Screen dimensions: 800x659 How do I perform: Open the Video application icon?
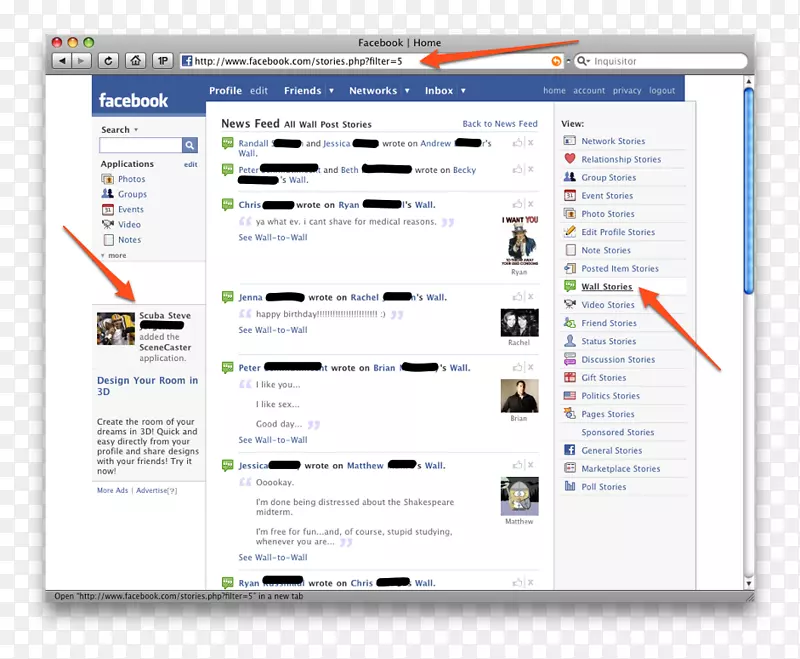click(x=108, y=224)
